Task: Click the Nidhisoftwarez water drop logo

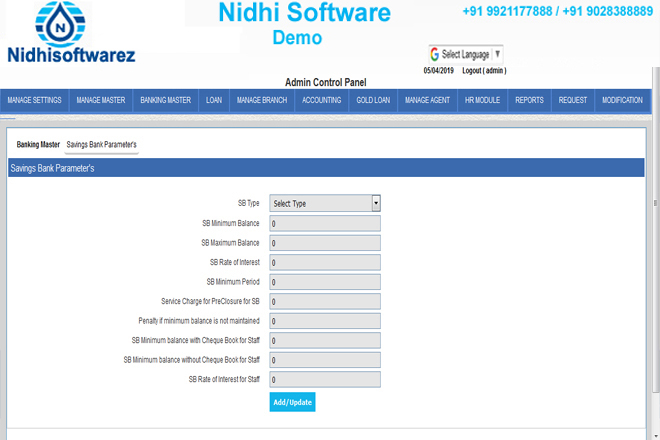Action: pyautogui.click(x=60, y=24)
